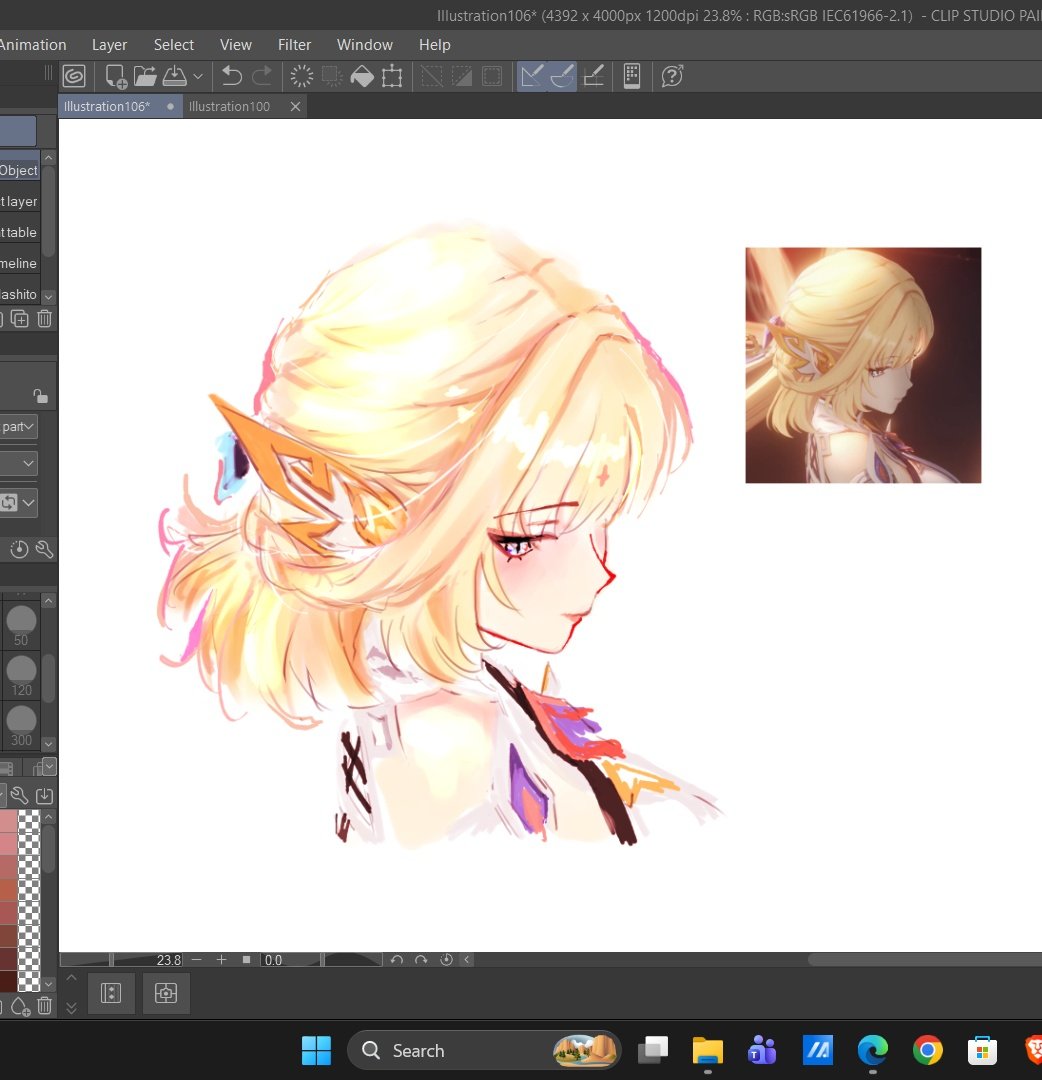This screenshot has height=1080, width=1042.
Task: Zoom in with plus button
Action: click(x=221, y=959)
